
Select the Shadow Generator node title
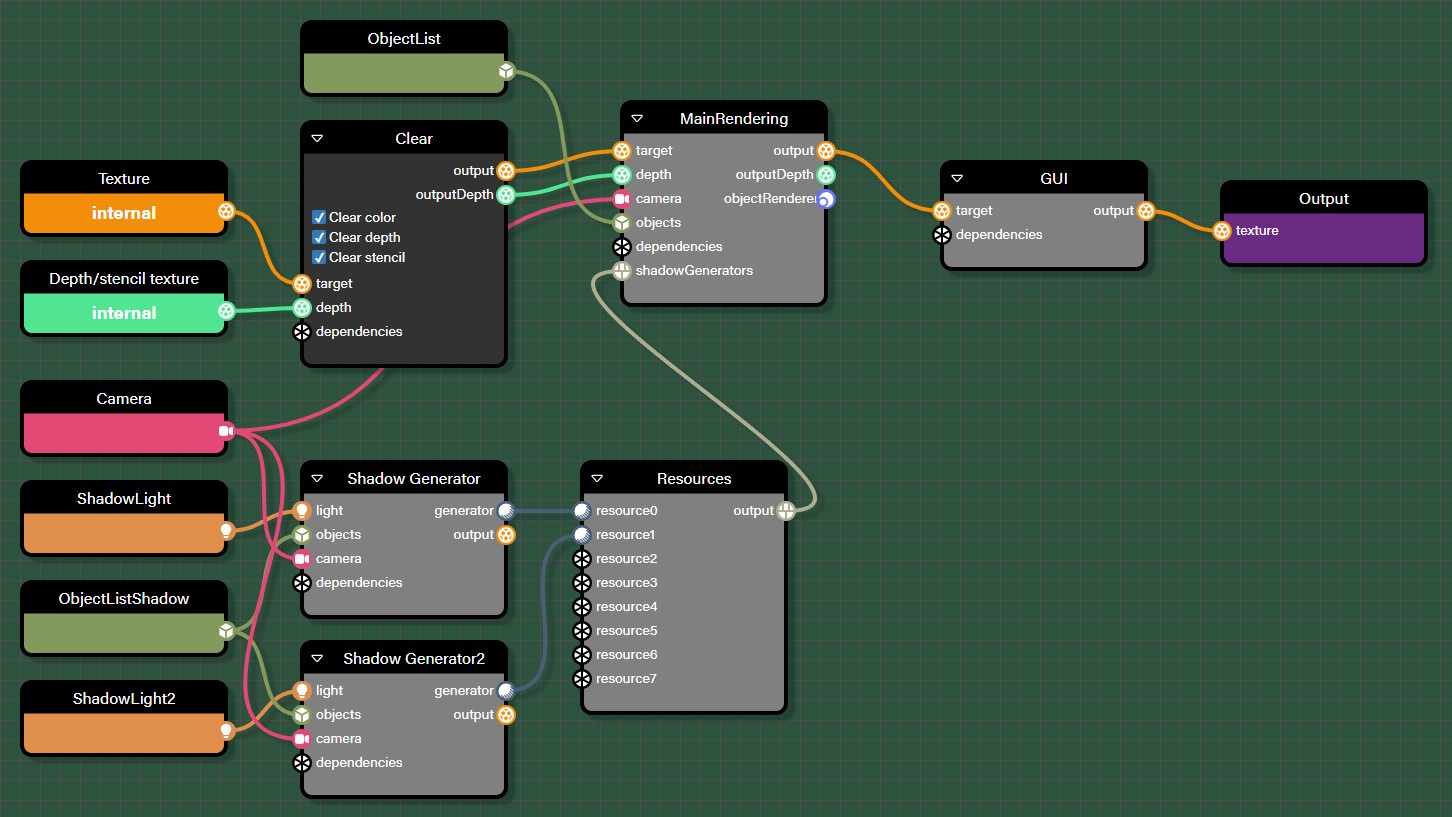point(413,478)
